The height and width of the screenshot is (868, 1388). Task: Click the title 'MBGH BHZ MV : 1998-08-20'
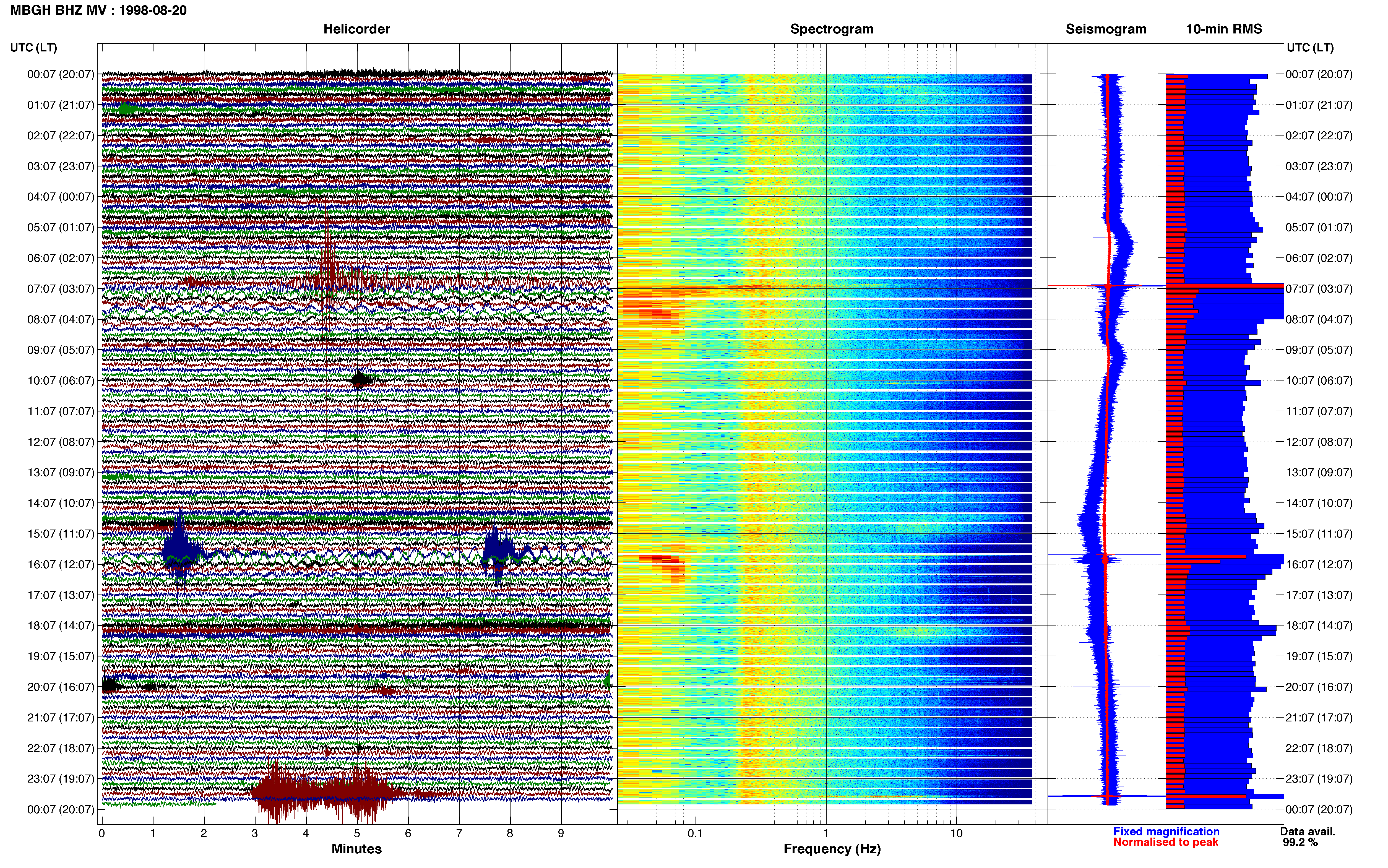[98, 10]
